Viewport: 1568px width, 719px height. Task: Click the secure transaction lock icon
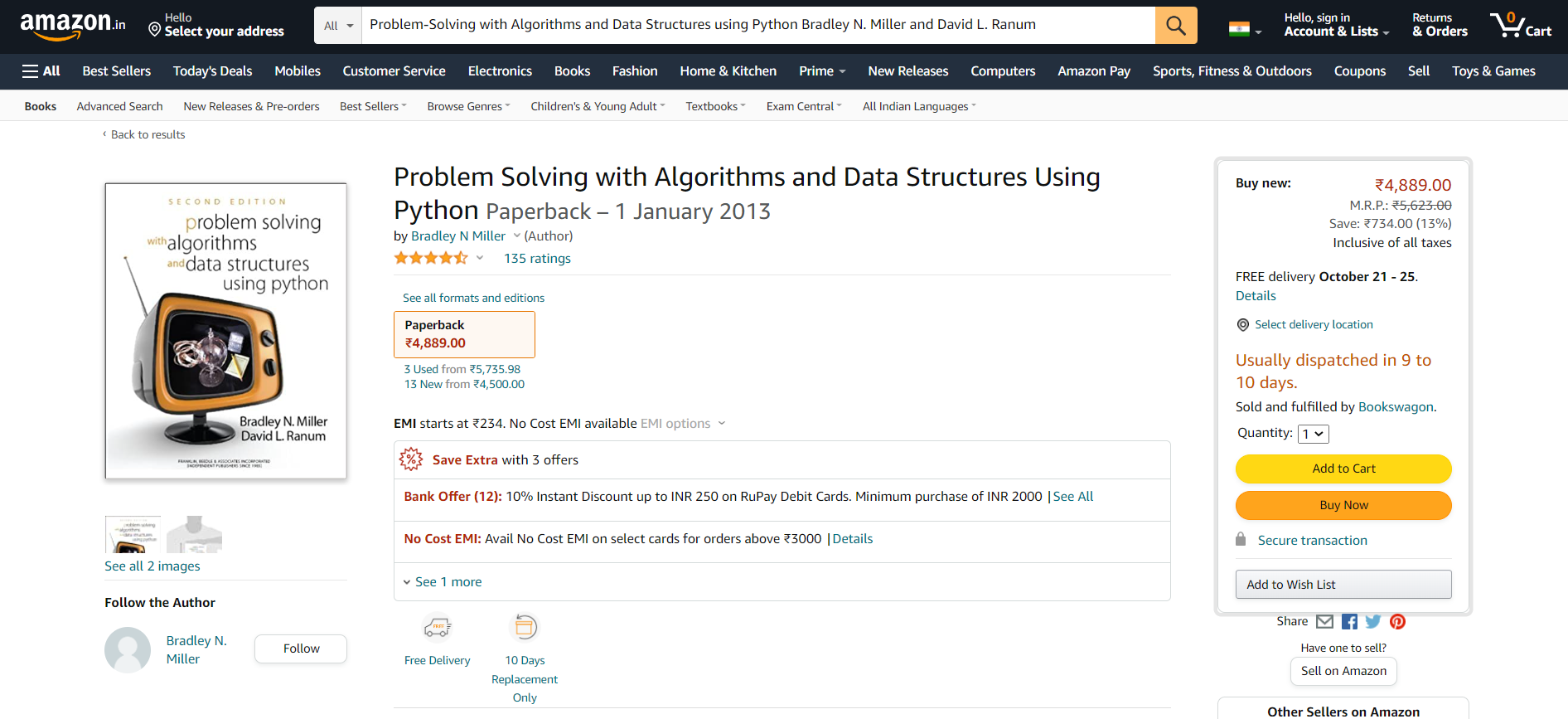pyautogui.click(x=1241, y=539)
